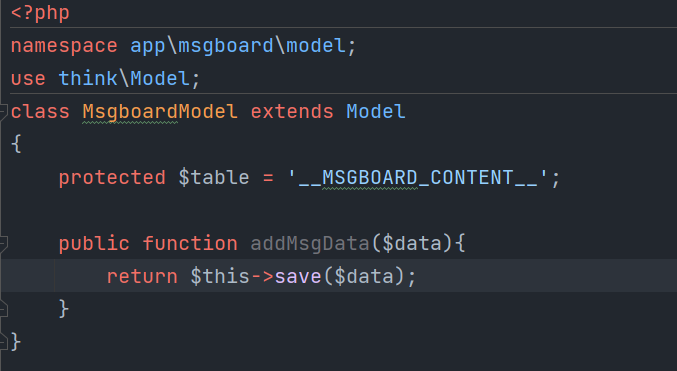
Task: Click the grayed addMsgData method name
Action: 310,244
